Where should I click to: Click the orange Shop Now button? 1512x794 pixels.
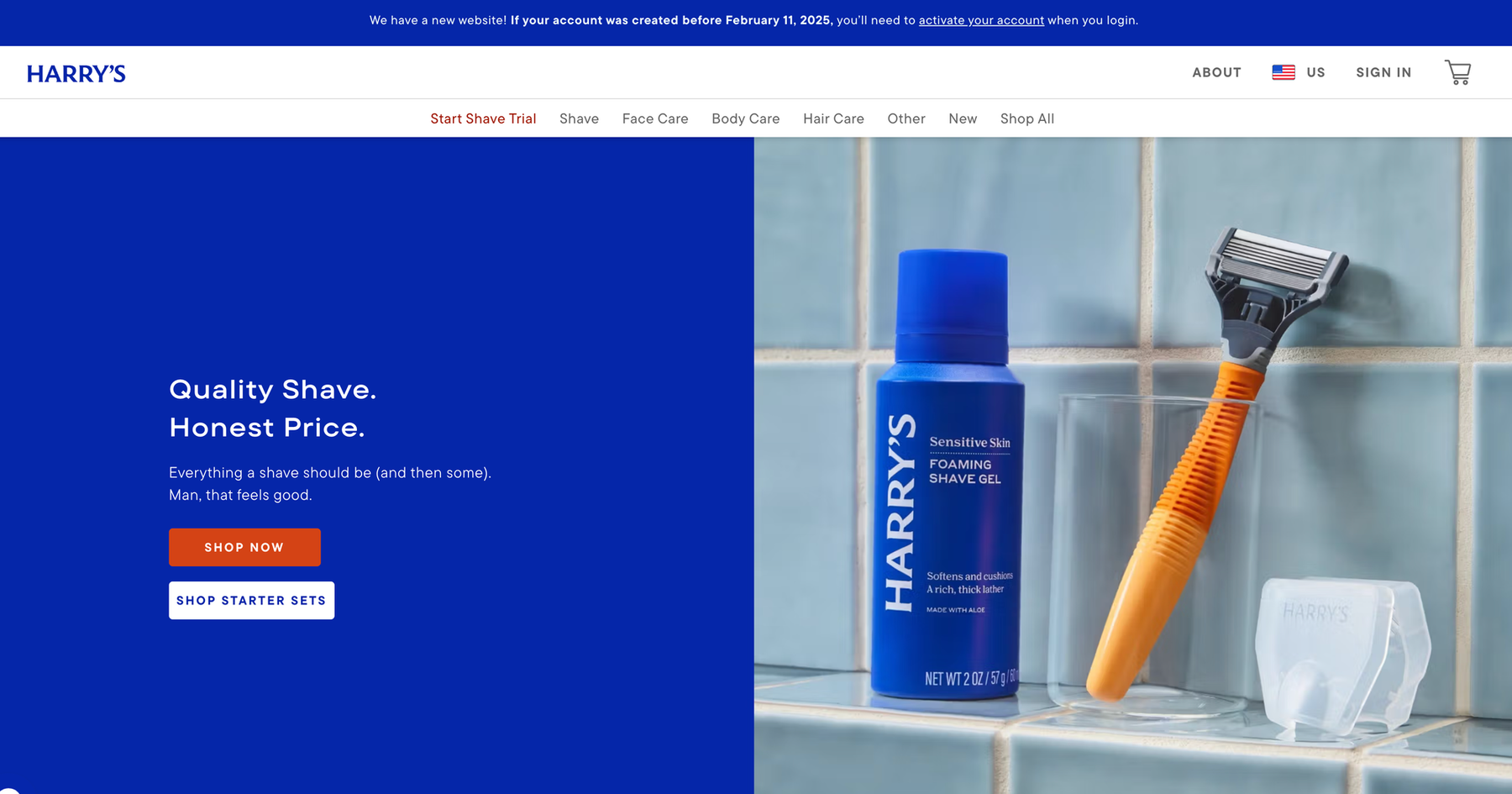(x=244, y=547)
